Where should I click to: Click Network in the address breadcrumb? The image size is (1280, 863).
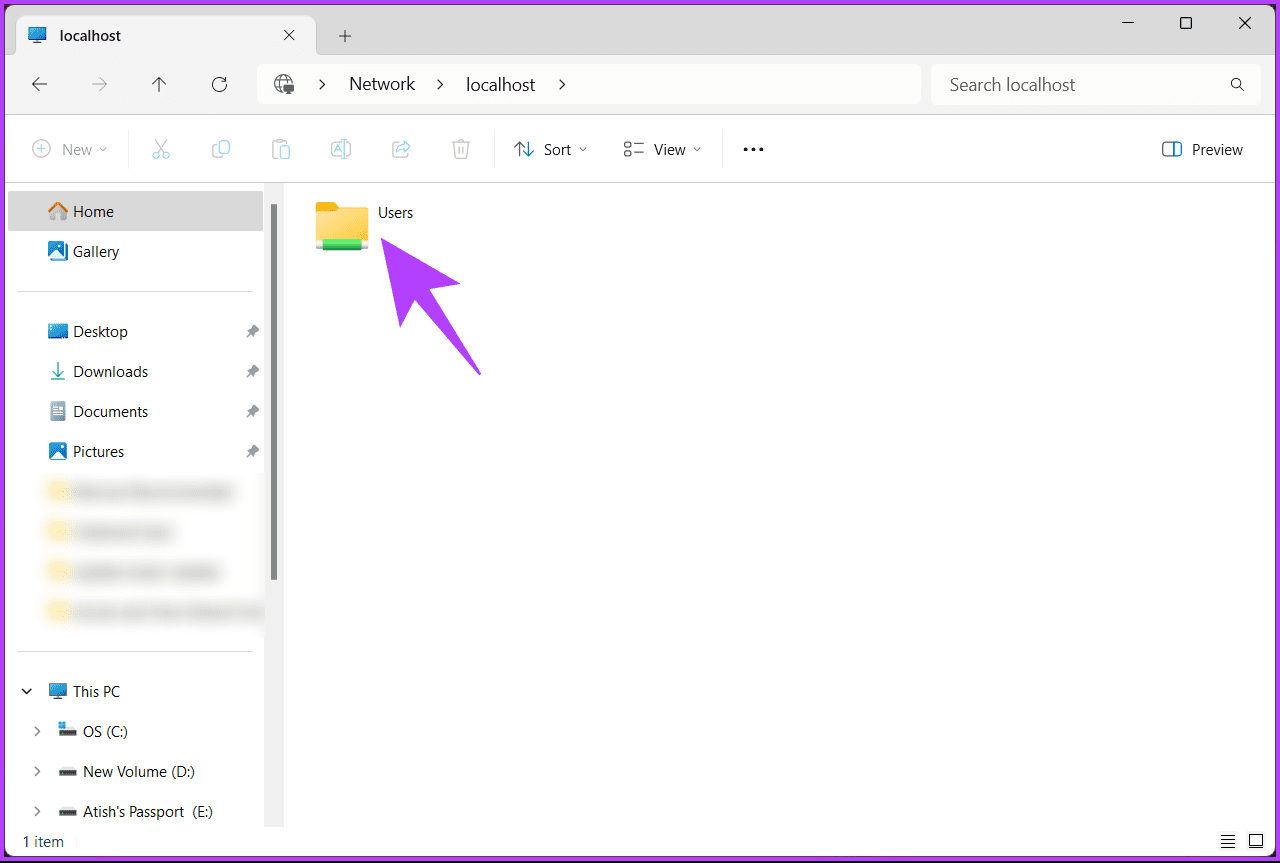coord(382,85)
